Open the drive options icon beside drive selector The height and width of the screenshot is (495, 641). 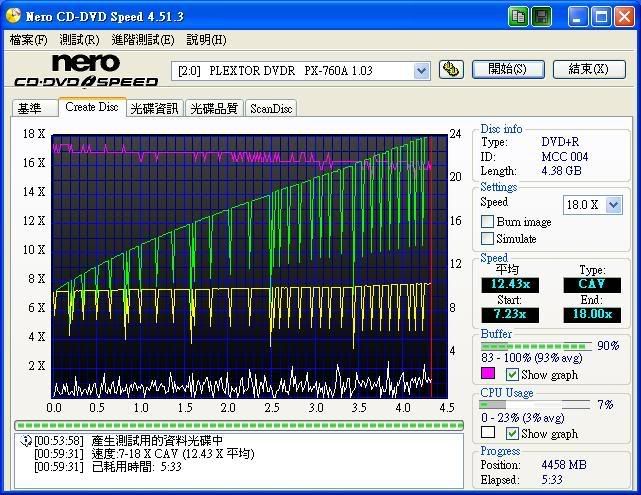[451, 69]
